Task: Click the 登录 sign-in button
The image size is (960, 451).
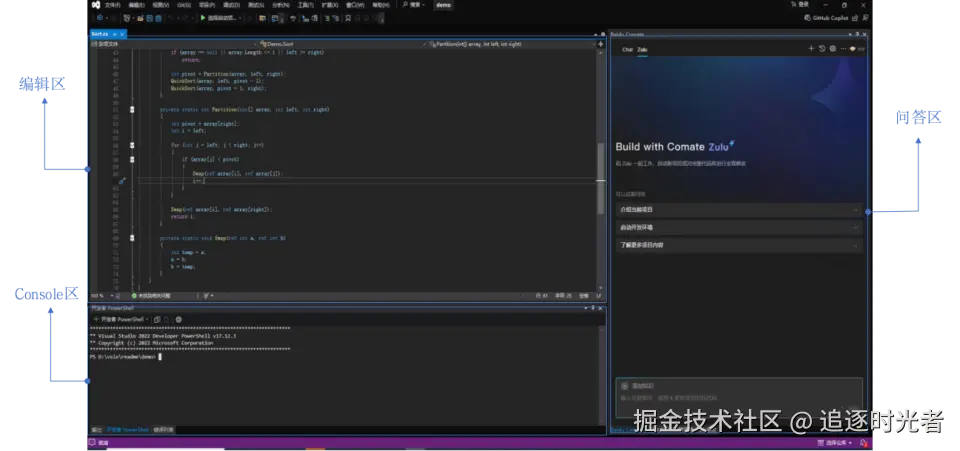Action: [x=800, y=5]
